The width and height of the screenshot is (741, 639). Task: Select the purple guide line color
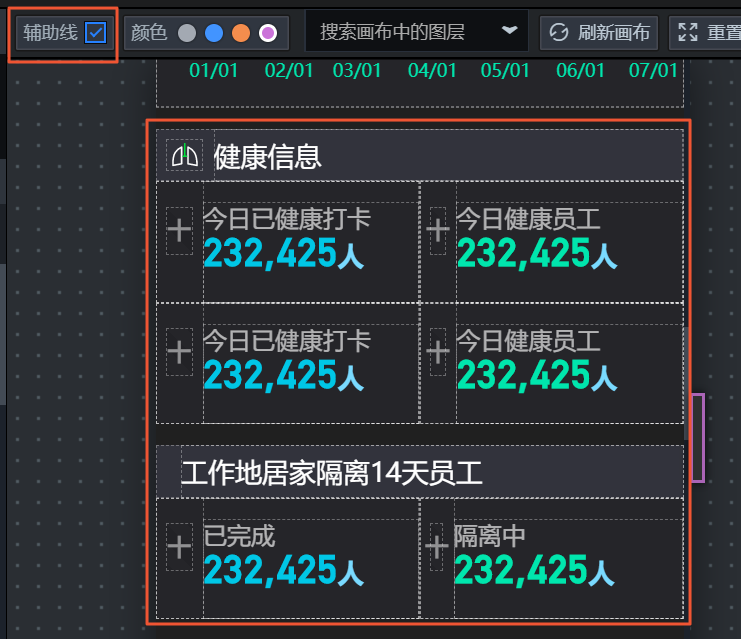tap(268, 33)
